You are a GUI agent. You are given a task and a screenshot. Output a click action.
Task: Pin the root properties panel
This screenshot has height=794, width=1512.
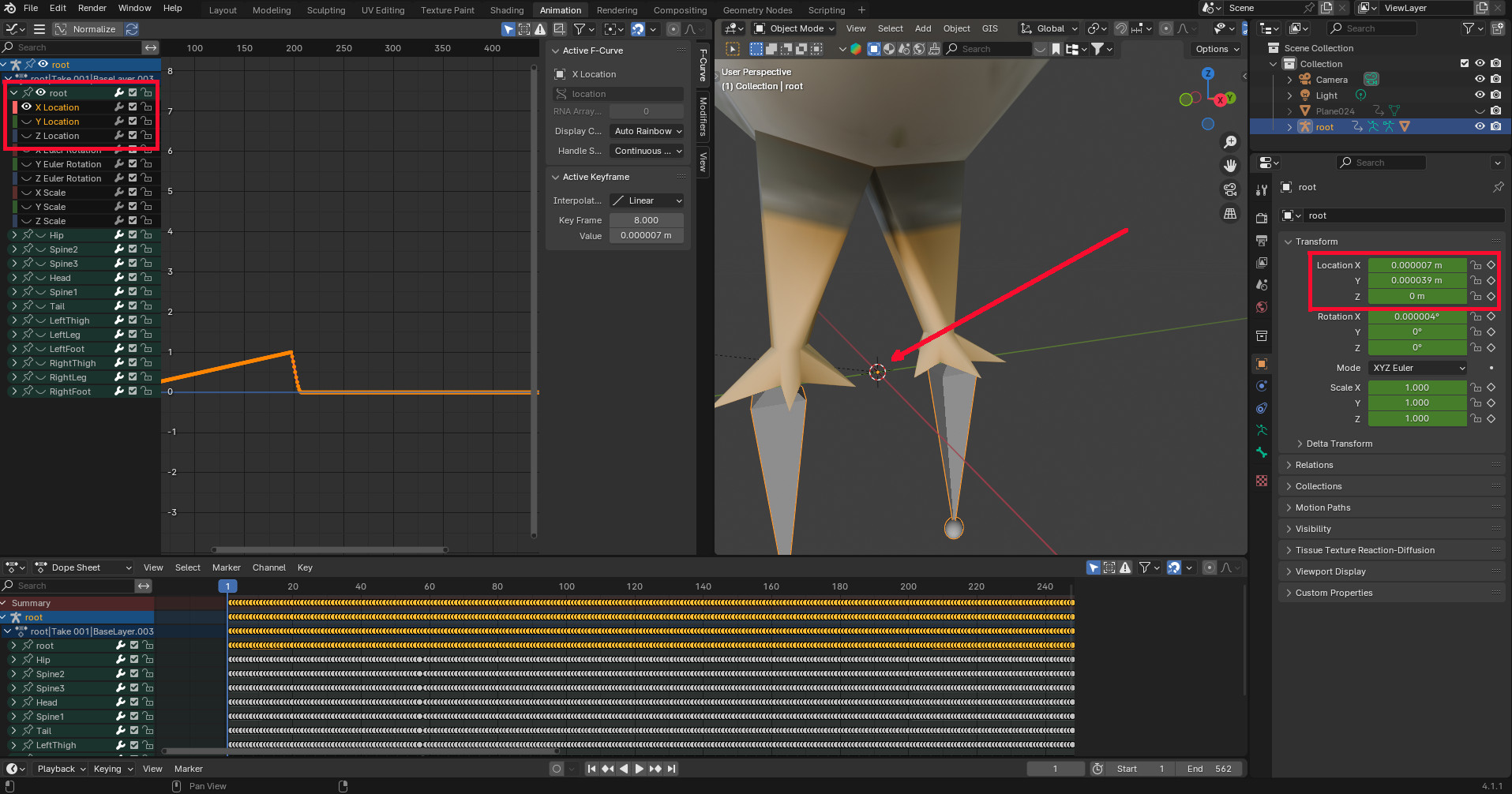point(1497,187)
